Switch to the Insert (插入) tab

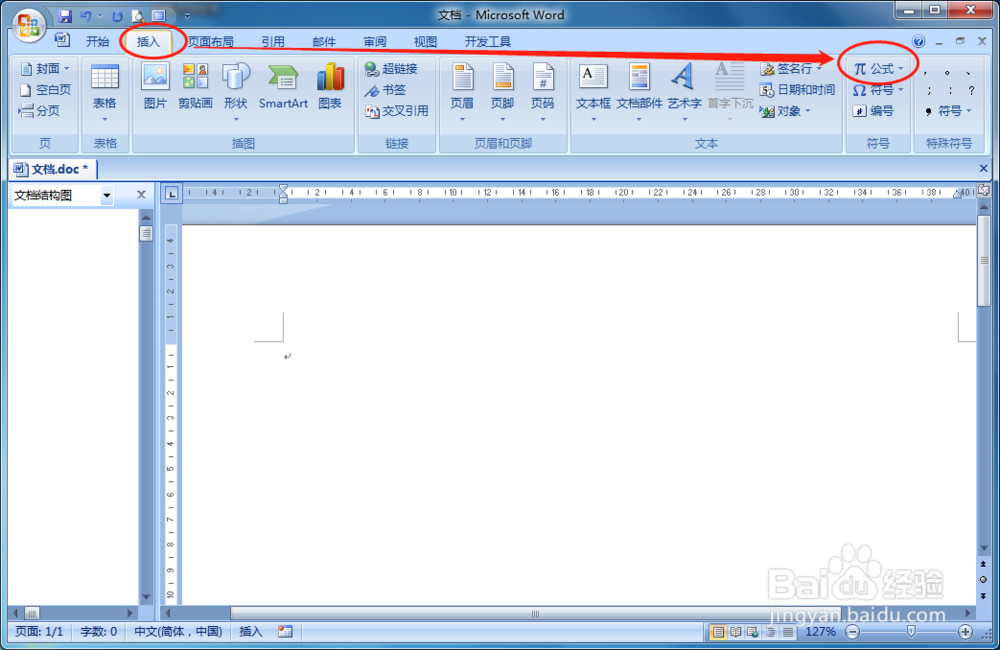click(x=149, y=41)
